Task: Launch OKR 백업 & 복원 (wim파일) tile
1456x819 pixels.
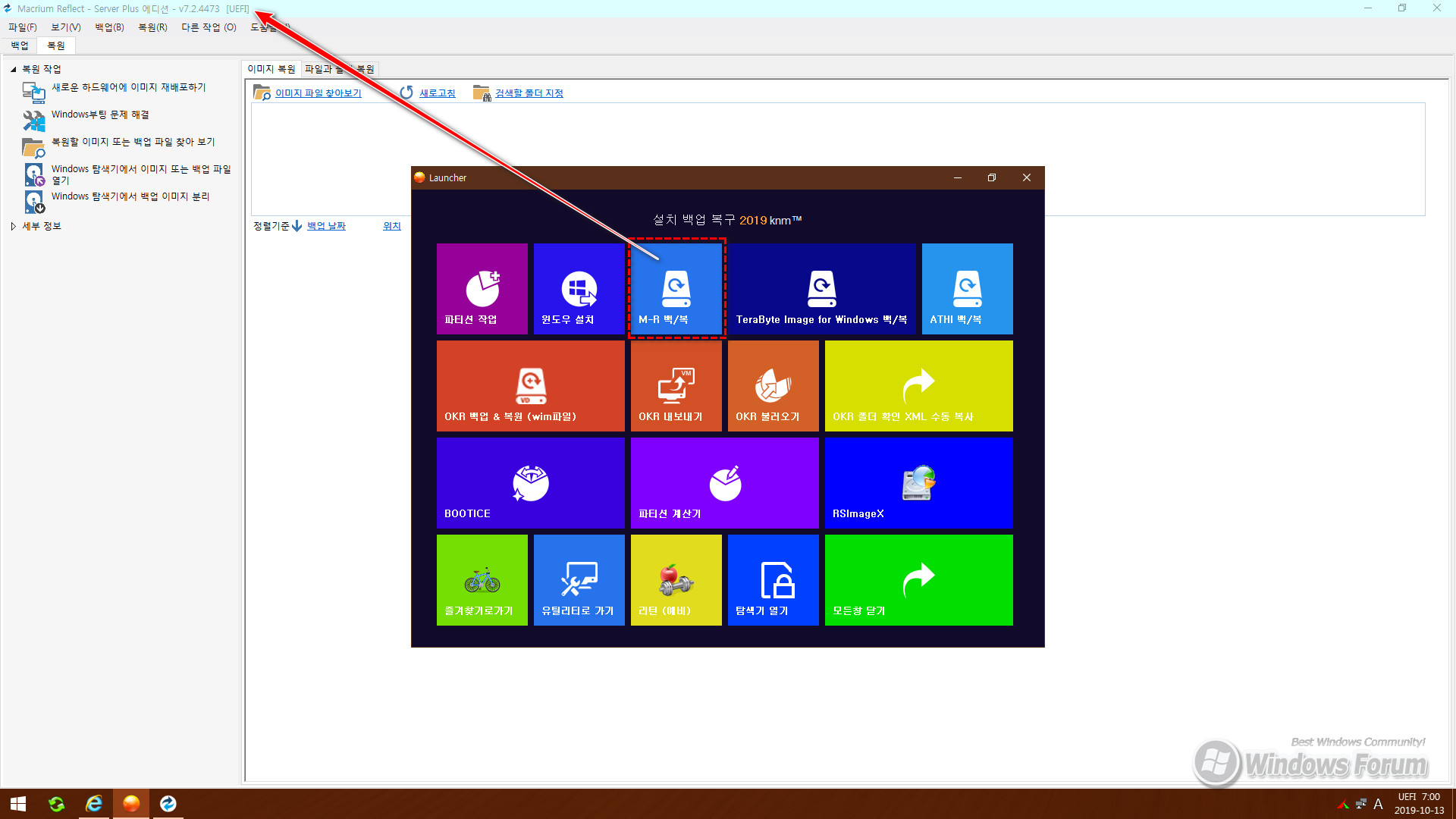Action: pos(530,386)
